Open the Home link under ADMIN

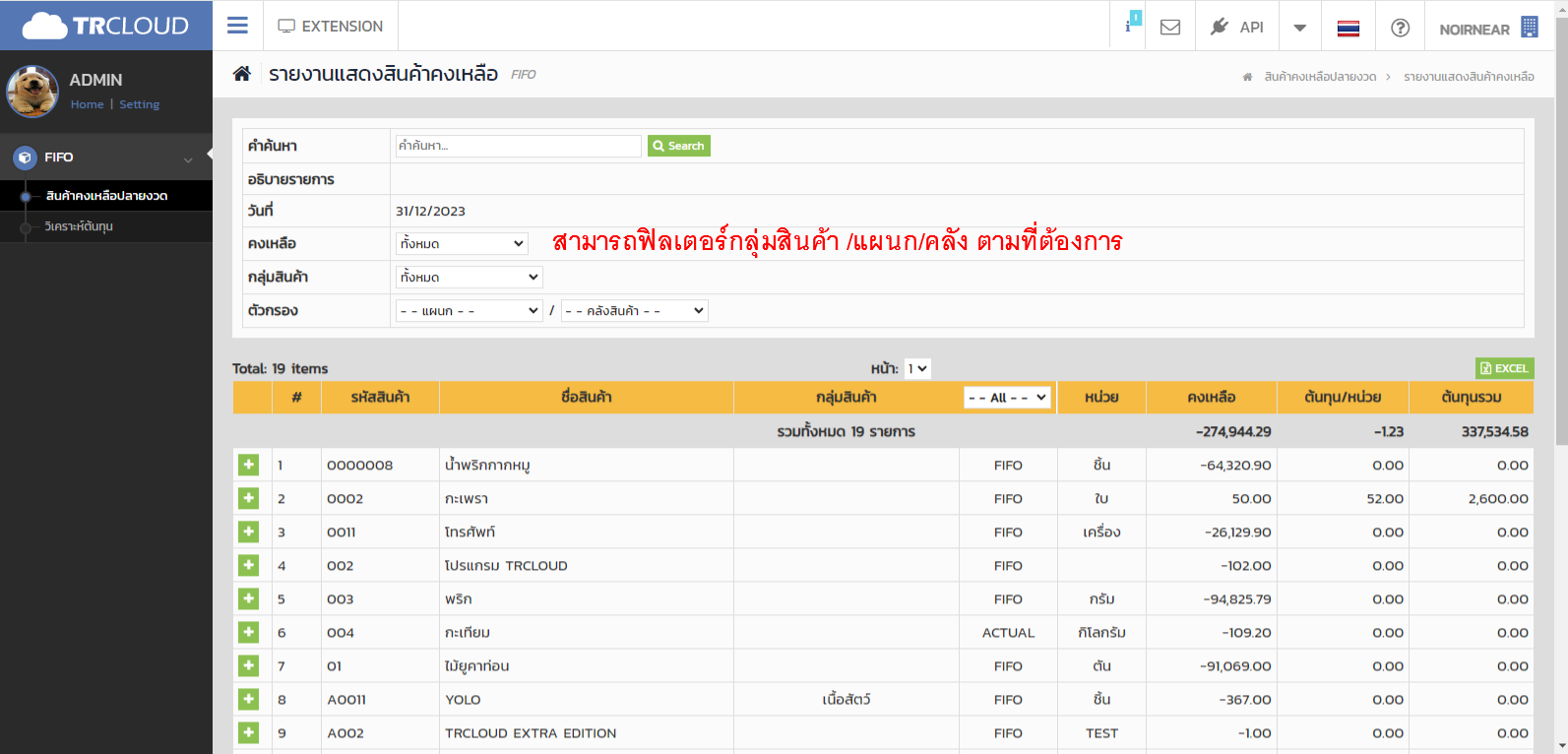click(x=87, y=104)
